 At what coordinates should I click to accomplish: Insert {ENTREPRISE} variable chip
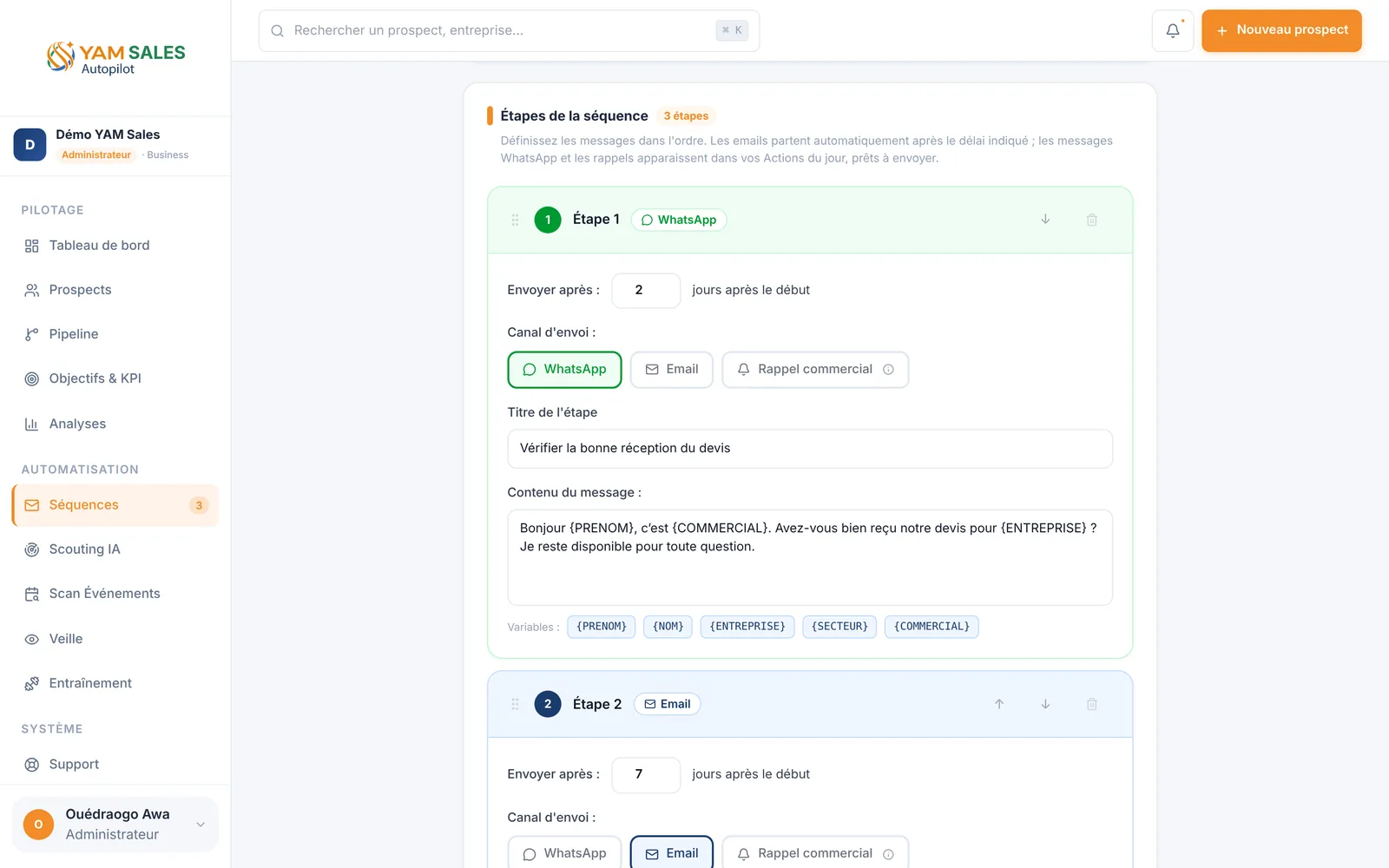[x=747, y=627]
